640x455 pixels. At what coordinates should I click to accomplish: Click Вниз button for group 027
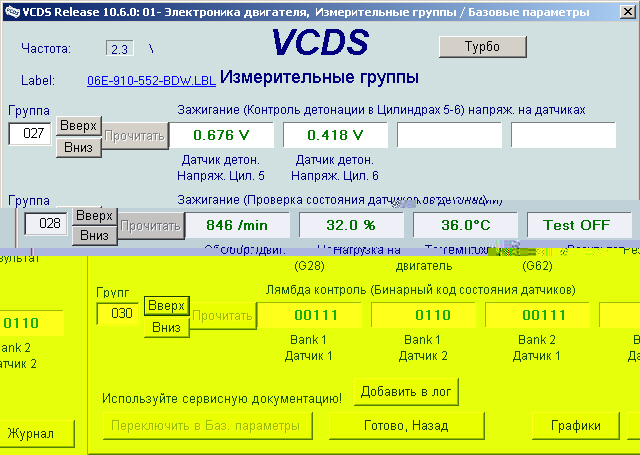point(78,147)
